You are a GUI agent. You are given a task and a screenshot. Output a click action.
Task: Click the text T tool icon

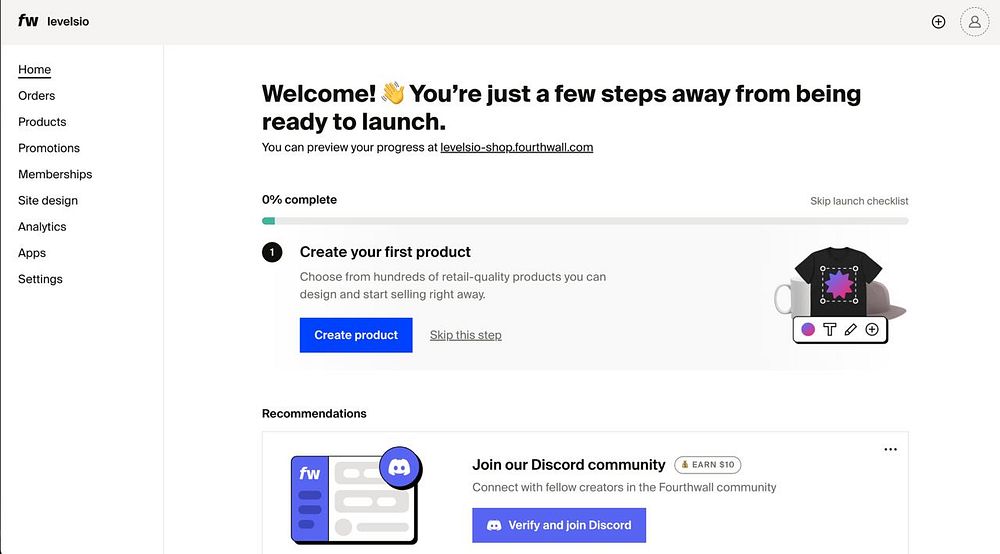[x=829, y=329]
